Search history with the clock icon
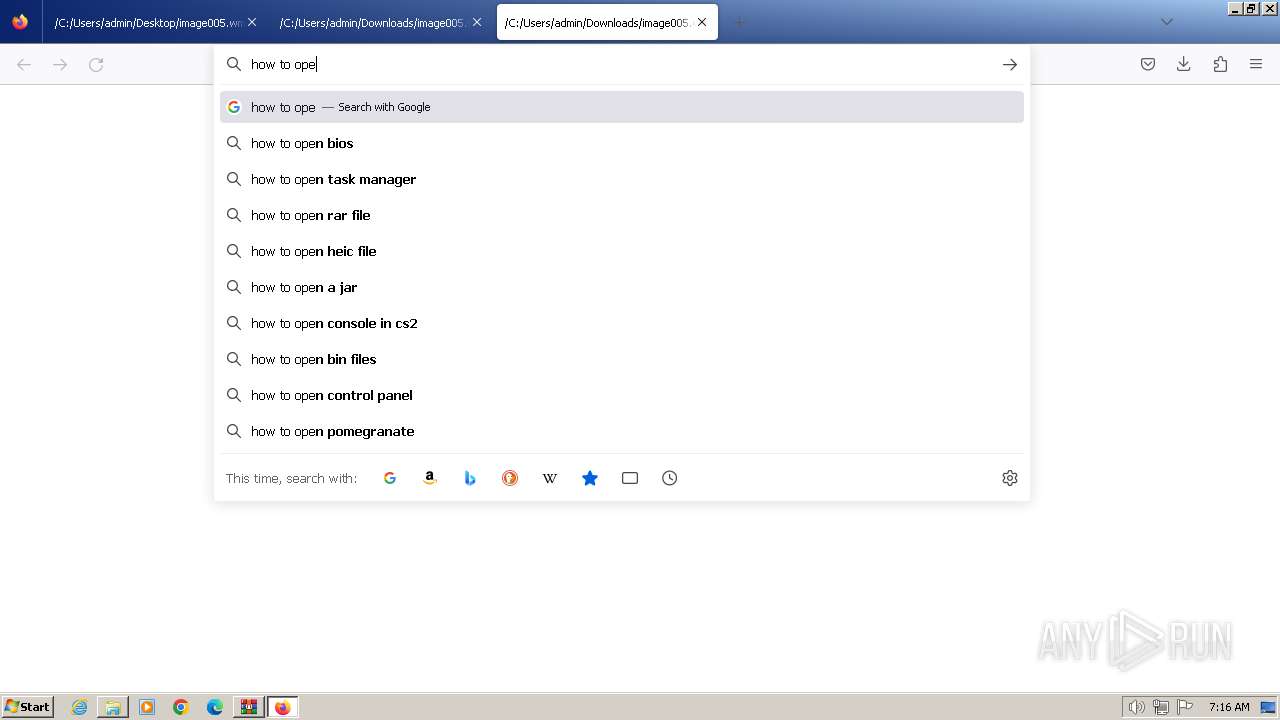Image resolution: width=1280 pixels, height=720 pixels. click(x=670, y=478)
